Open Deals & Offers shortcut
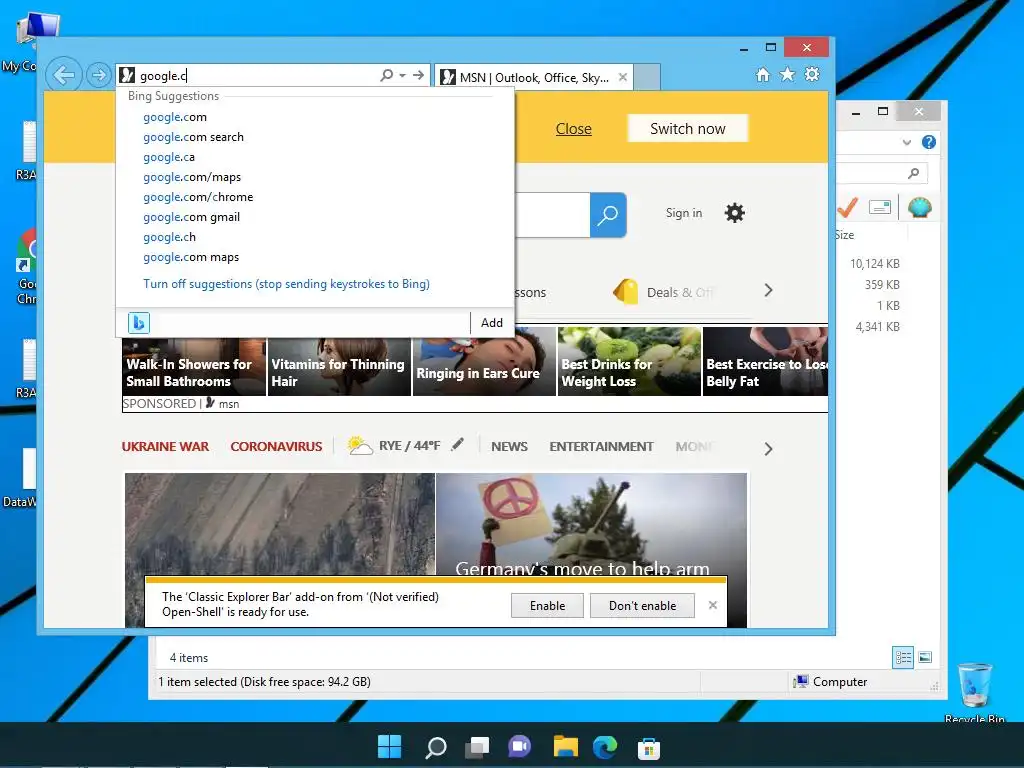The image size is (1024, 768). coord(664,292)
